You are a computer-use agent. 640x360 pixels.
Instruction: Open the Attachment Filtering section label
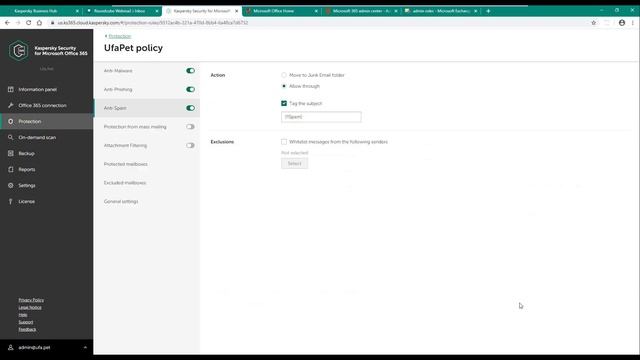125,145
